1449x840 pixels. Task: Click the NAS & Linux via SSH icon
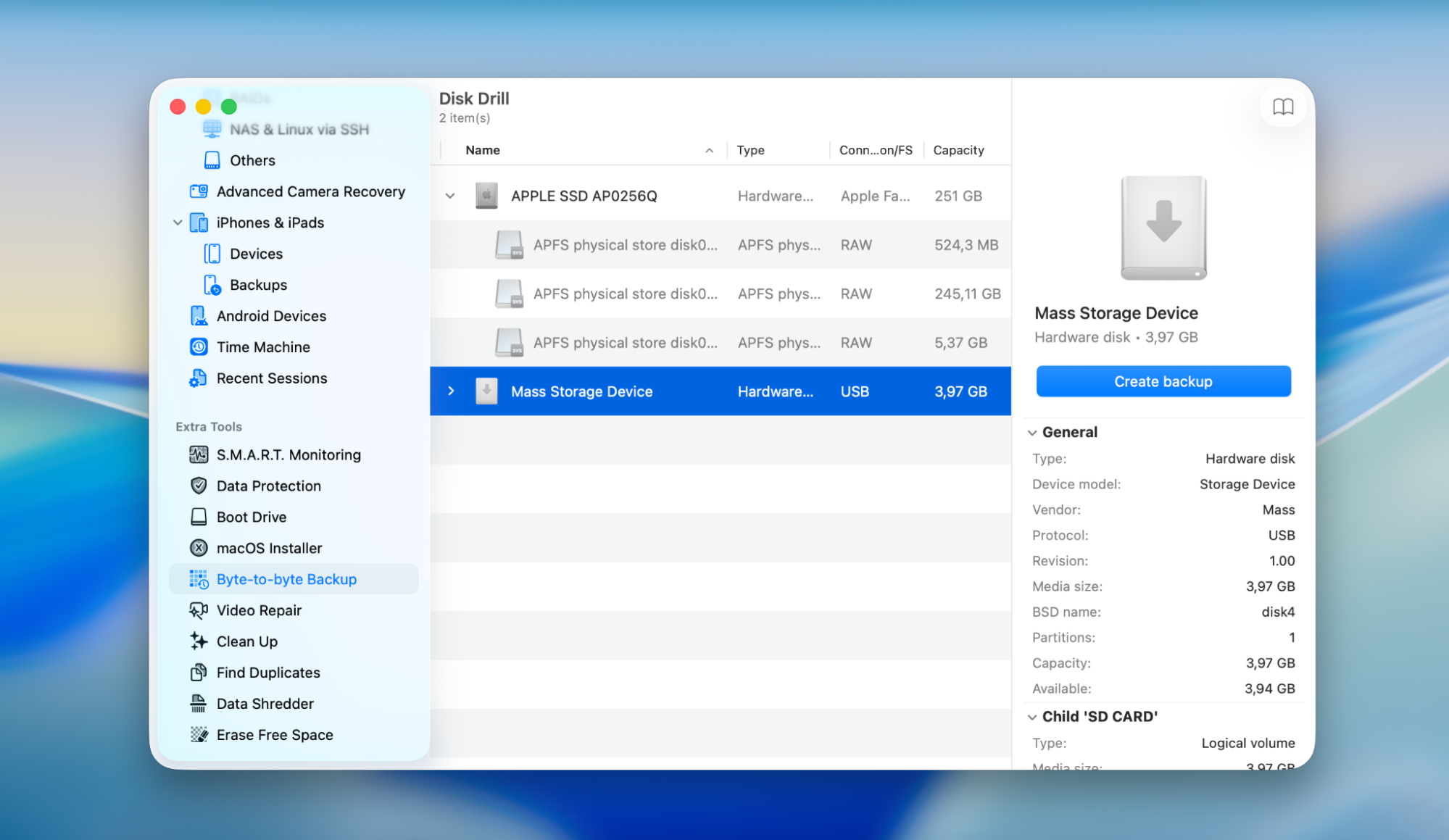click(x=212, y=129)
